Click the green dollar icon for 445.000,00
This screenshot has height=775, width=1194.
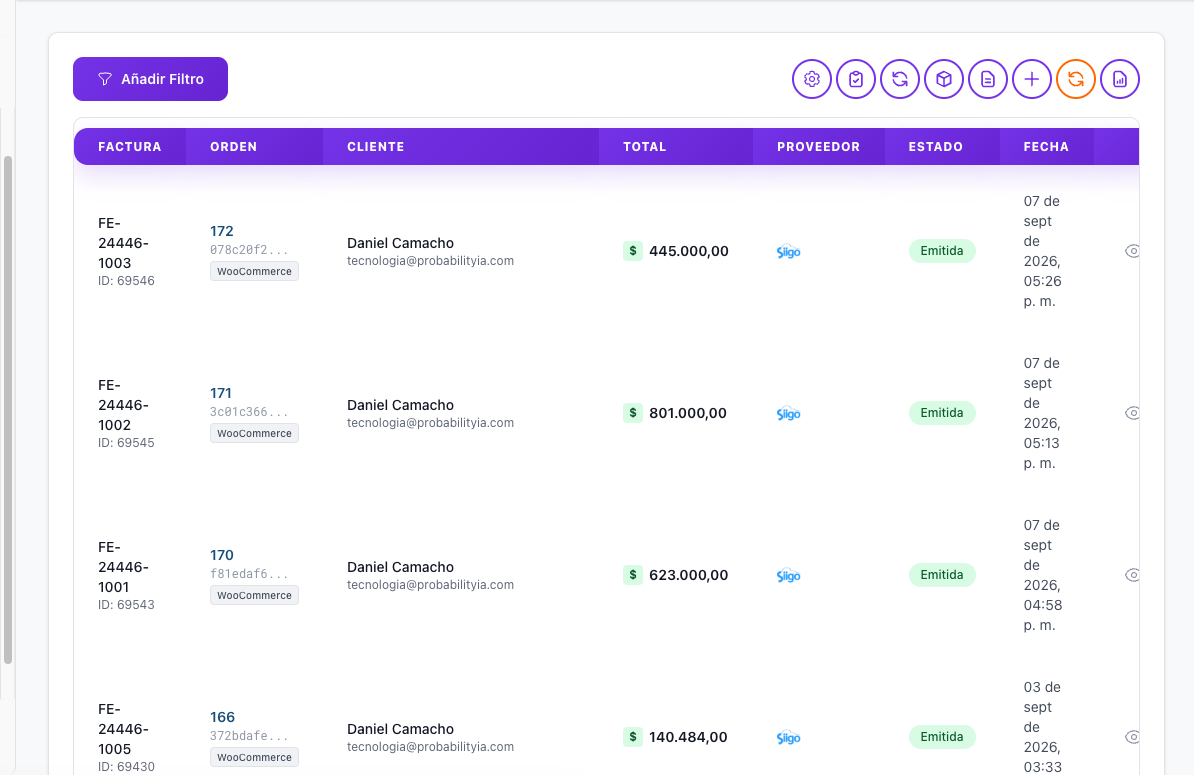633,250
